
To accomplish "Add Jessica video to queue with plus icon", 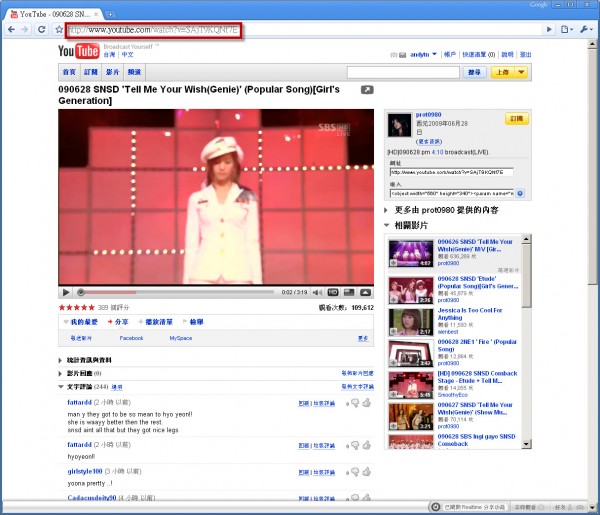I will pyautogui.click(x=393, y=332).
